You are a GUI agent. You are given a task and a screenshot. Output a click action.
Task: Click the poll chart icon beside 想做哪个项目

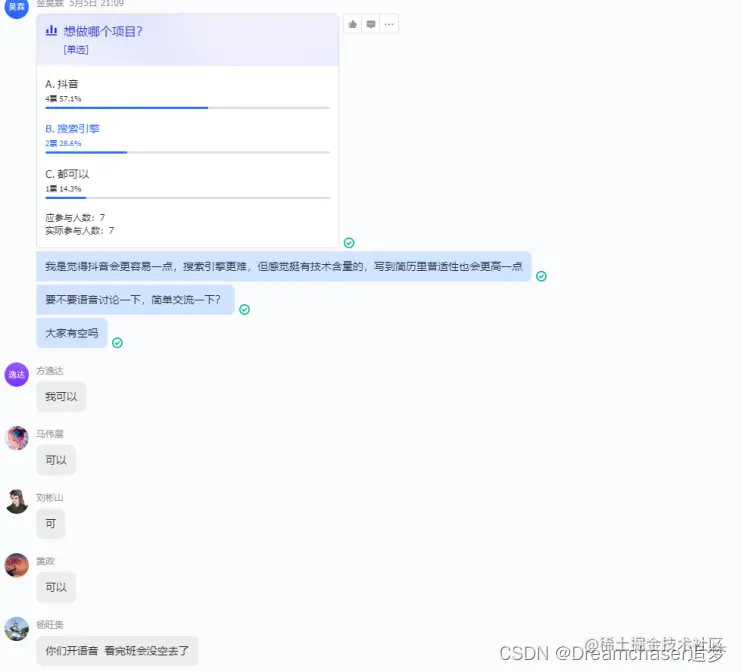[x=51, y=31]
